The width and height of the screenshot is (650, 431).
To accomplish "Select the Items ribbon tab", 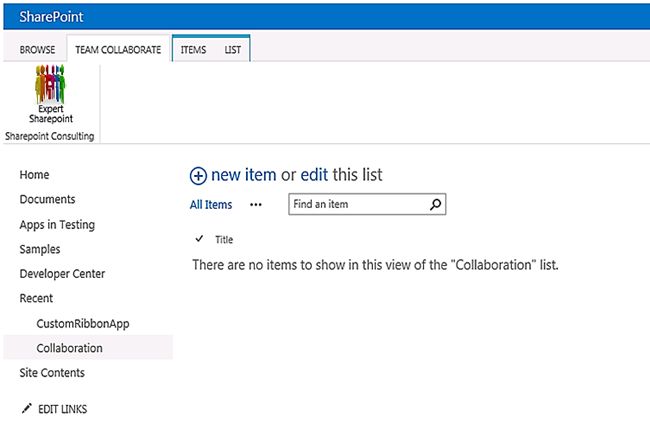I will click(194, 49).
